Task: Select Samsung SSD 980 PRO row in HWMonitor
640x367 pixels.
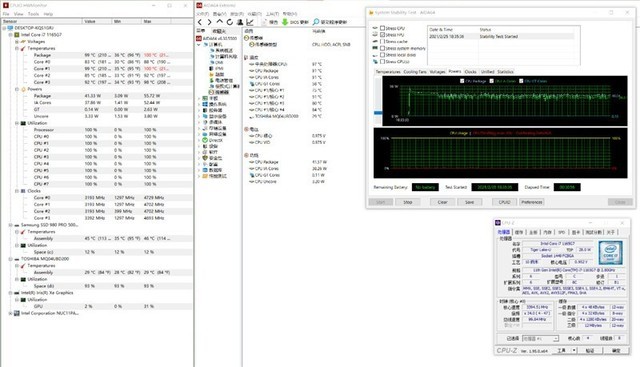Action: (49, 225)
